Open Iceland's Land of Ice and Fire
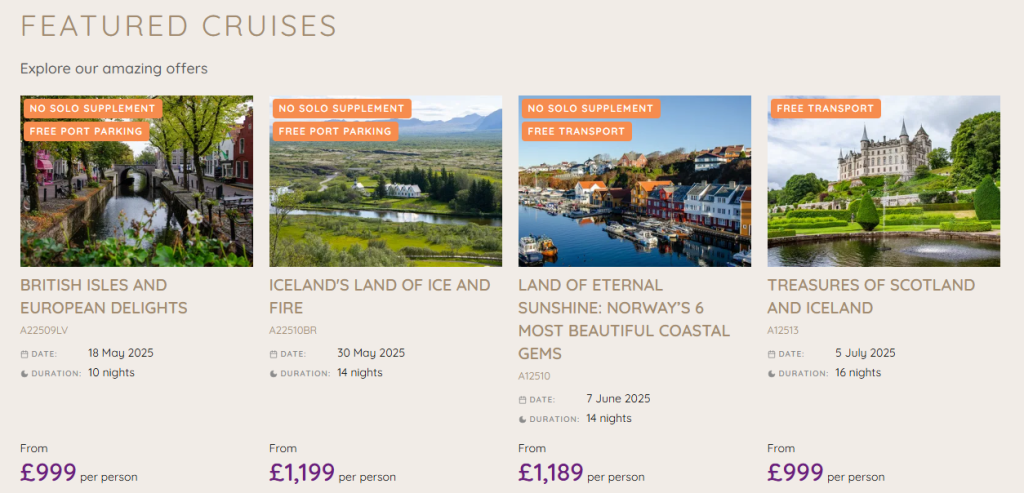The height and width of the screenshot is (493, 1024). 379,296
